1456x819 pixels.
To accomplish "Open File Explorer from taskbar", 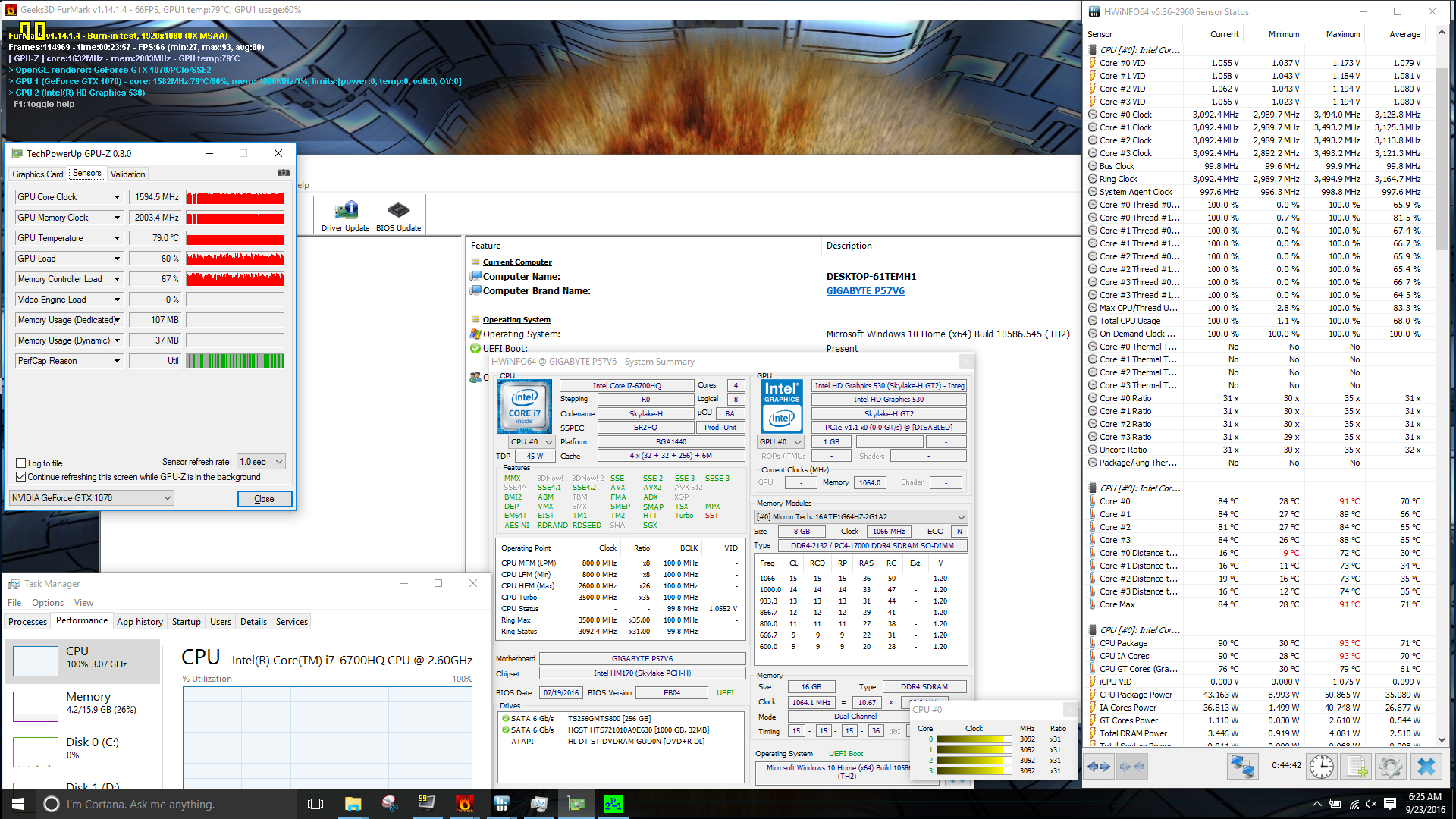I will (x=353, y=804).
